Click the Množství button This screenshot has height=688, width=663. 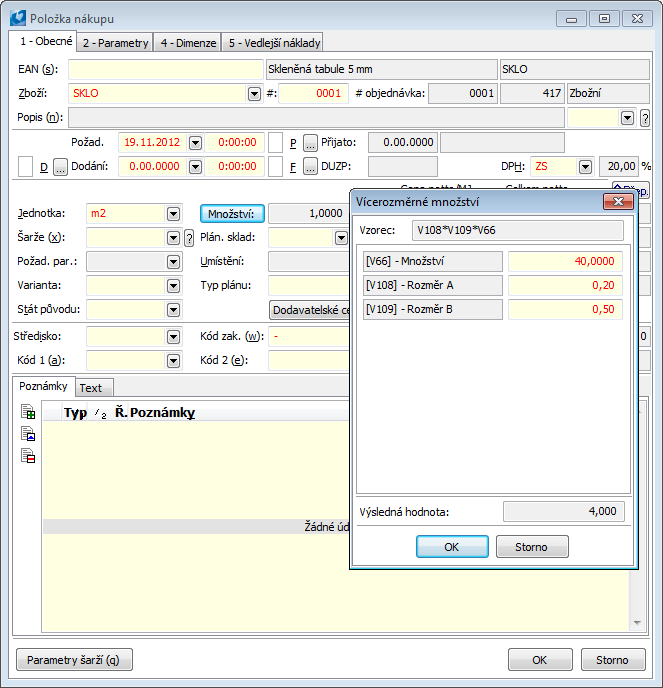(232, 214)
